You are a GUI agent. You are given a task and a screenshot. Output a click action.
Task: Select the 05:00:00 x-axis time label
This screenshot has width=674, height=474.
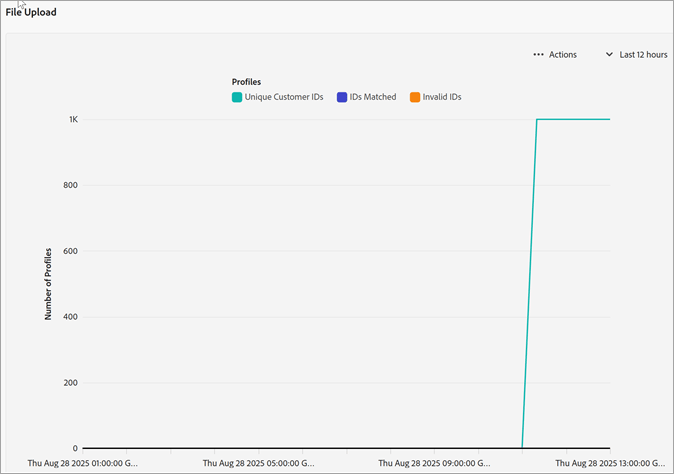coord(258,463)
